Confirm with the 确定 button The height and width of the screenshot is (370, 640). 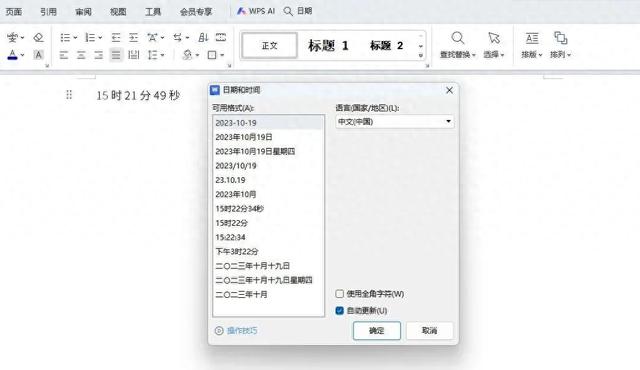click(377, 330)
